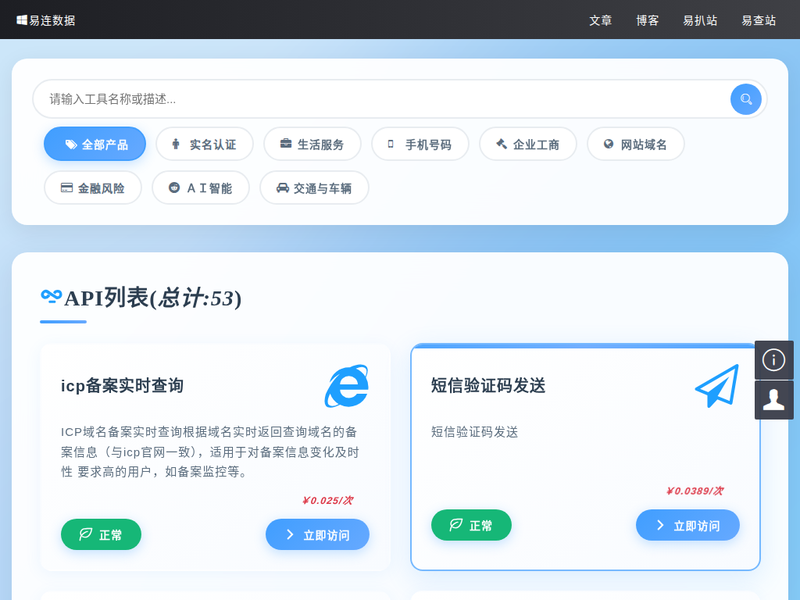This screenshot has width=800, height=600.
Task: Click 立即访问 on 短信验证码发送 card
Action: pyautogui.click(x=687, y=526)
